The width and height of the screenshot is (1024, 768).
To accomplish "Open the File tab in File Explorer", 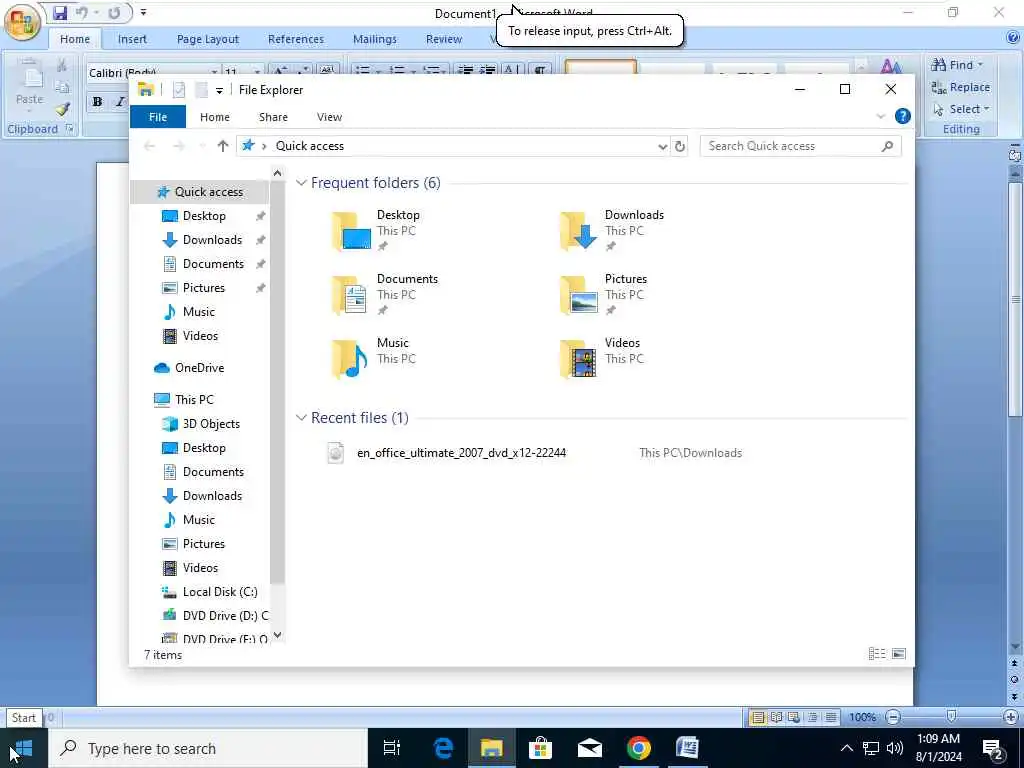I will [158, 117].
